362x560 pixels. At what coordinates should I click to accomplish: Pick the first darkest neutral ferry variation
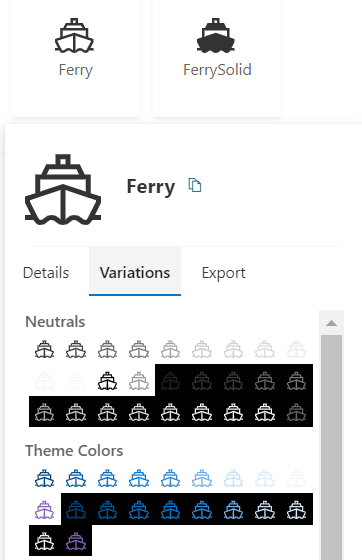coord(45,349)
